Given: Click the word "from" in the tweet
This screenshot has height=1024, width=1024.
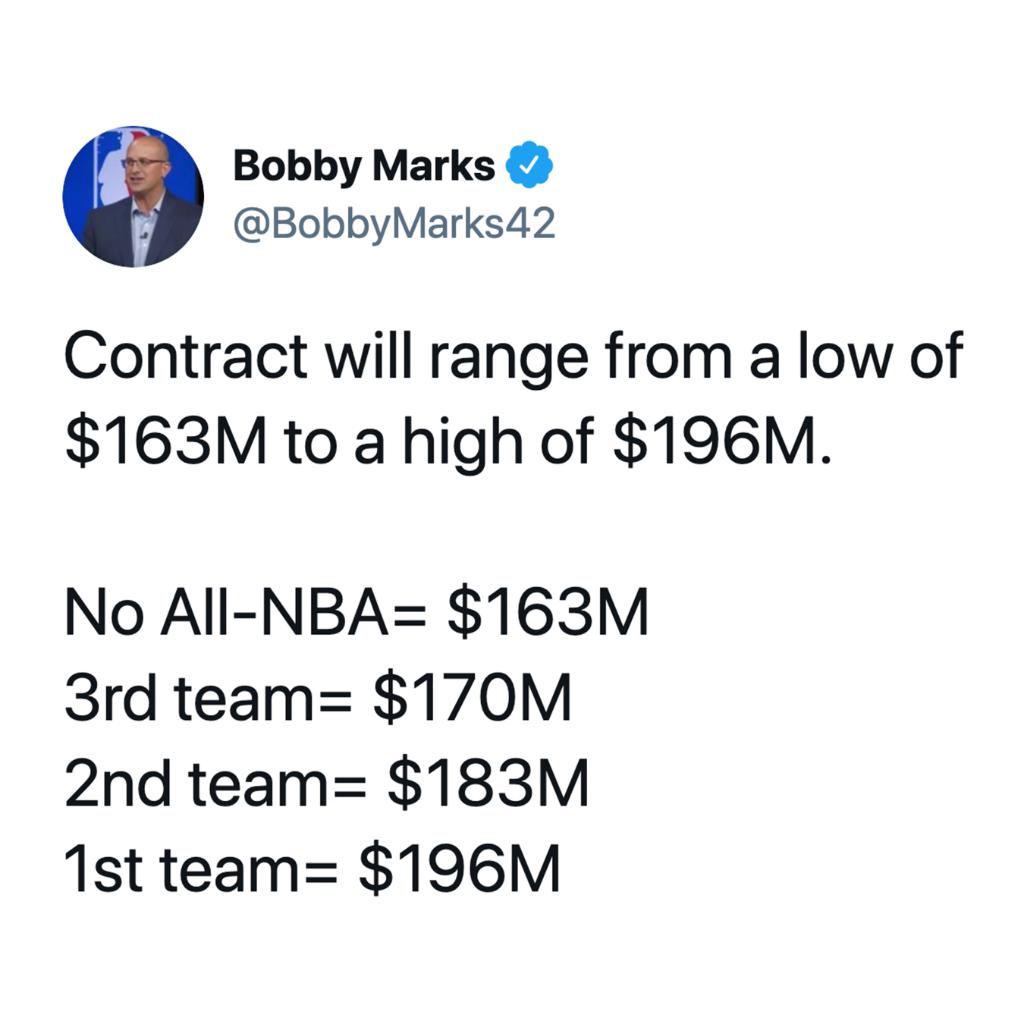Looking at the screenshot, I should 668,355.
